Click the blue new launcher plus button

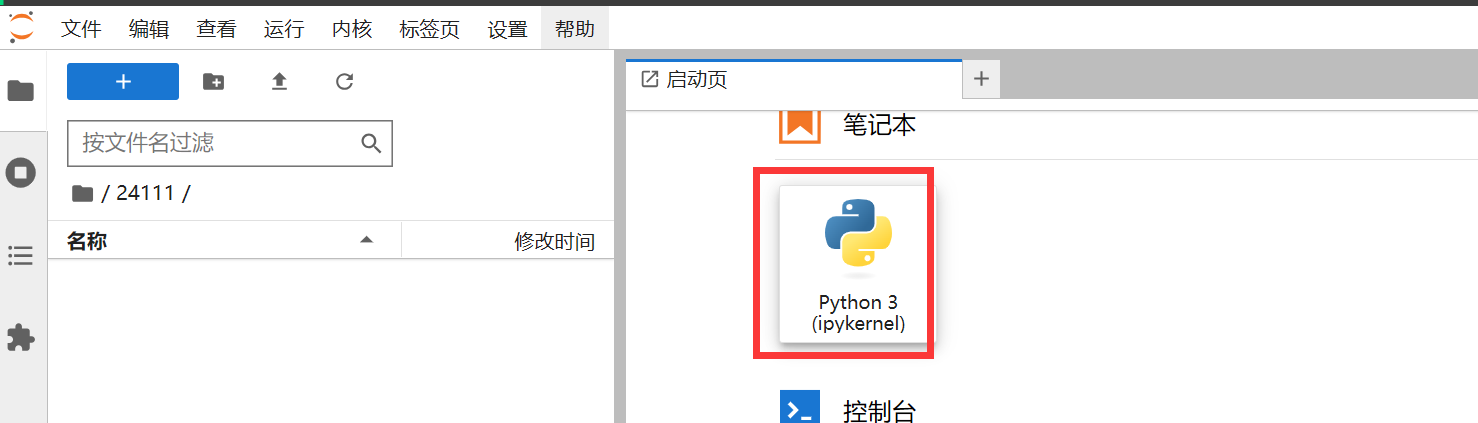click(123, 82)
